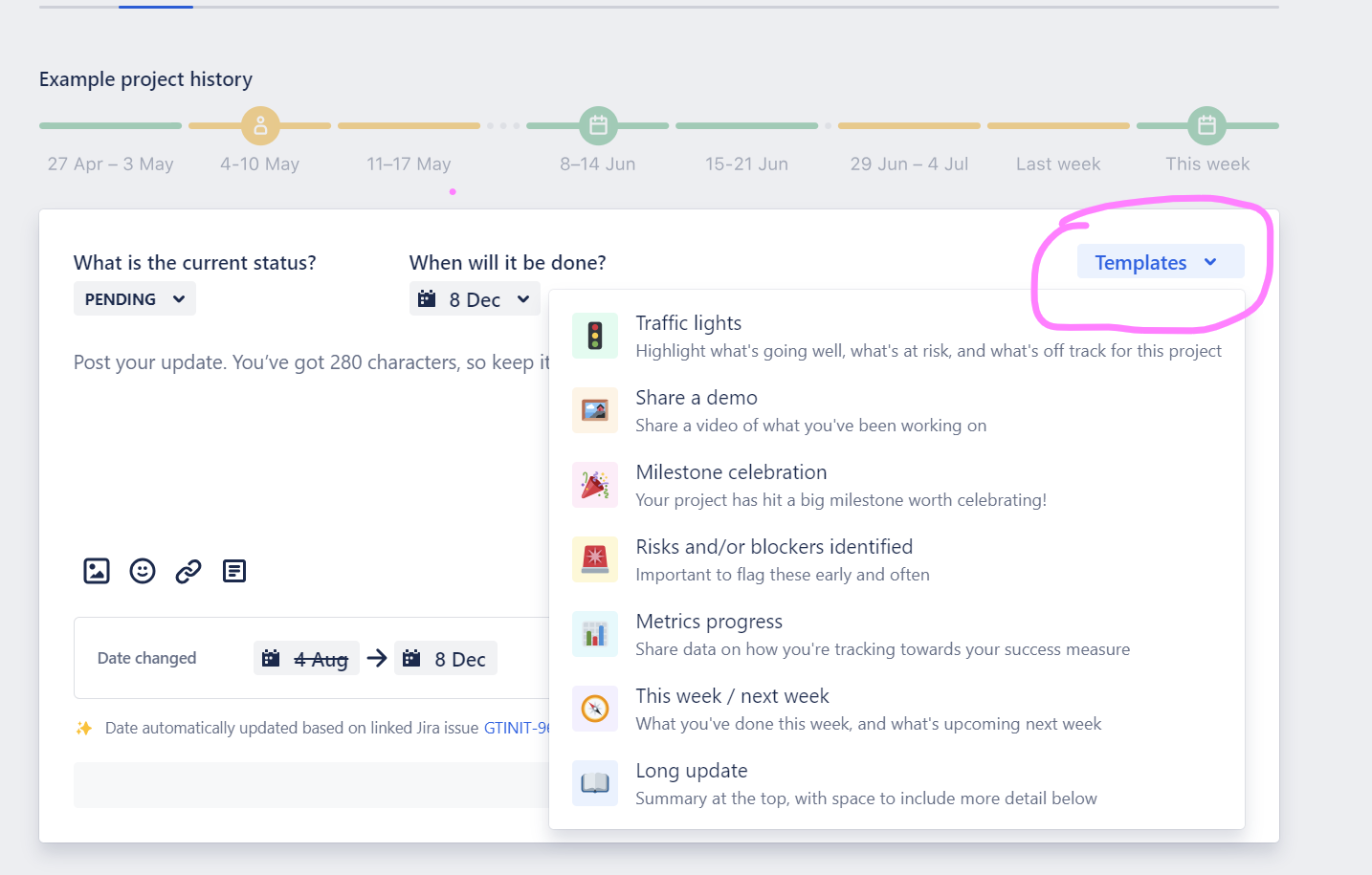Add a link using the link icon
Screen dimensions: 1372x875
[188, 571]
